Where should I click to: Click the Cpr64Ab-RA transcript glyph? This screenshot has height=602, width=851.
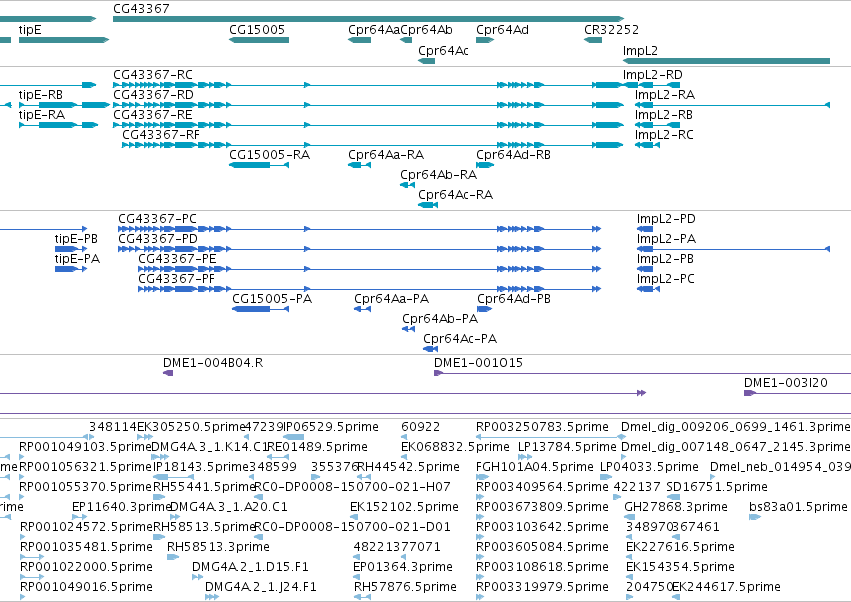coord(407,185)
